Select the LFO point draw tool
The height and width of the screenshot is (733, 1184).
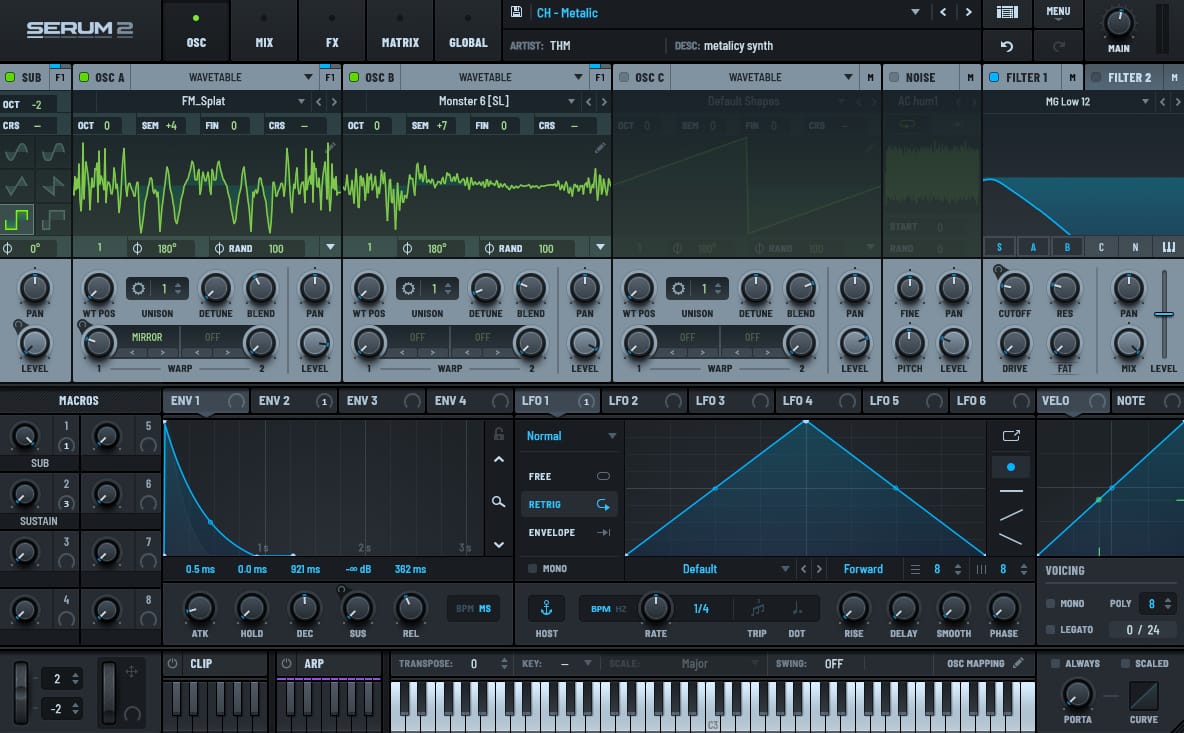coord(1010,467)
